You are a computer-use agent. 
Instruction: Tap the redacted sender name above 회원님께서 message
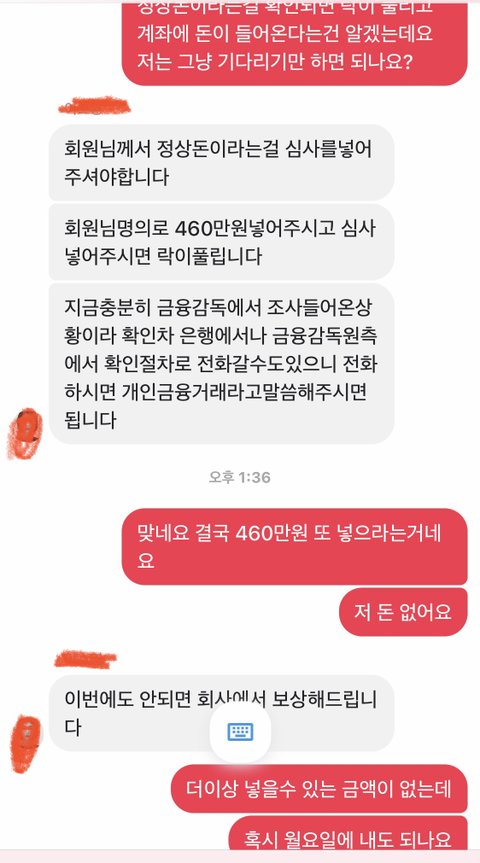point(94,105)
